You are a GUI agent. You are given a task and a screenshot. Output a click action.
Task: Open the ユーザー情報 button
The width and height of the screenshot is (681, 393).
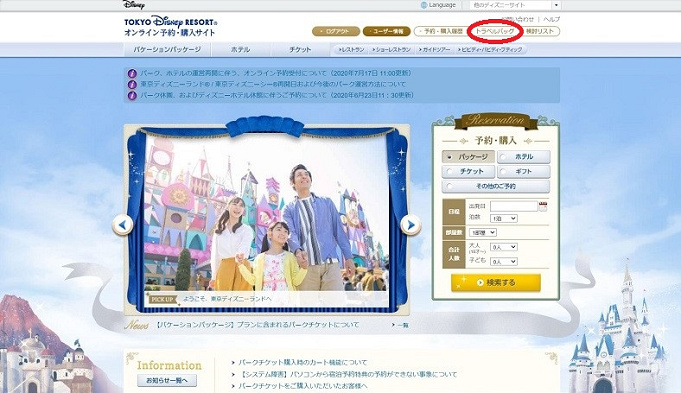[387, 31]
